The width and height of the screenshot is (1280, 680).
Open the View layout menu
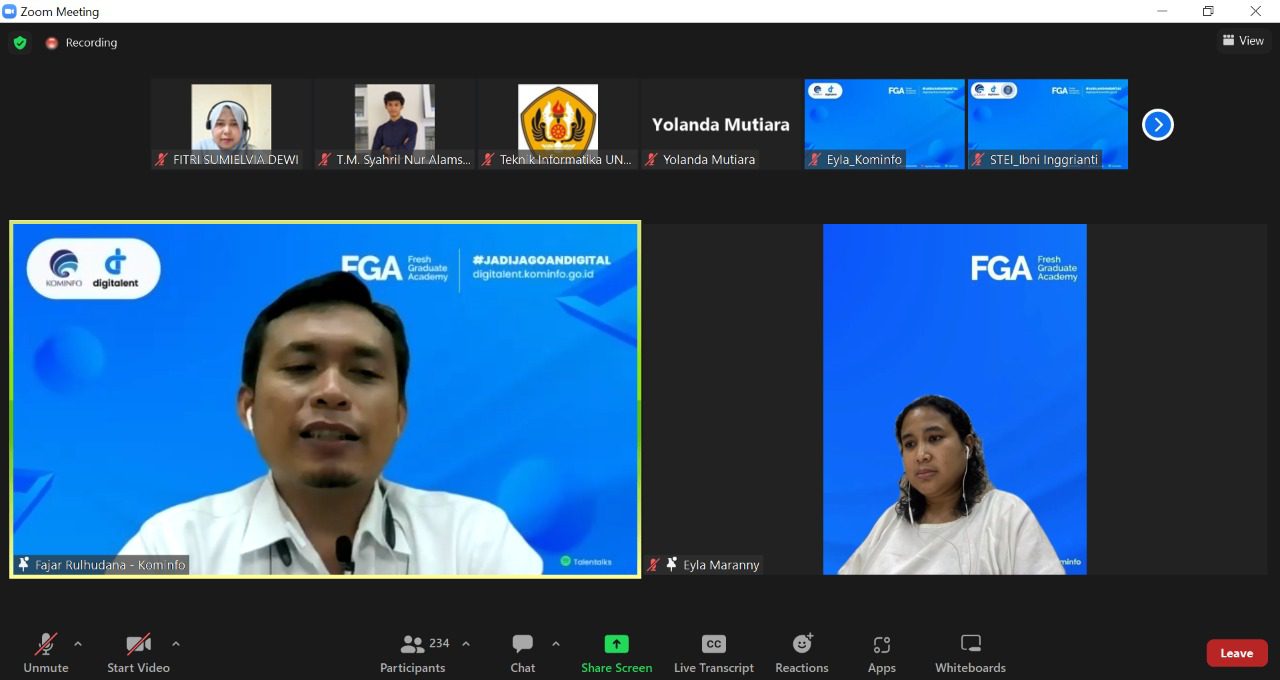[1243, 41]
